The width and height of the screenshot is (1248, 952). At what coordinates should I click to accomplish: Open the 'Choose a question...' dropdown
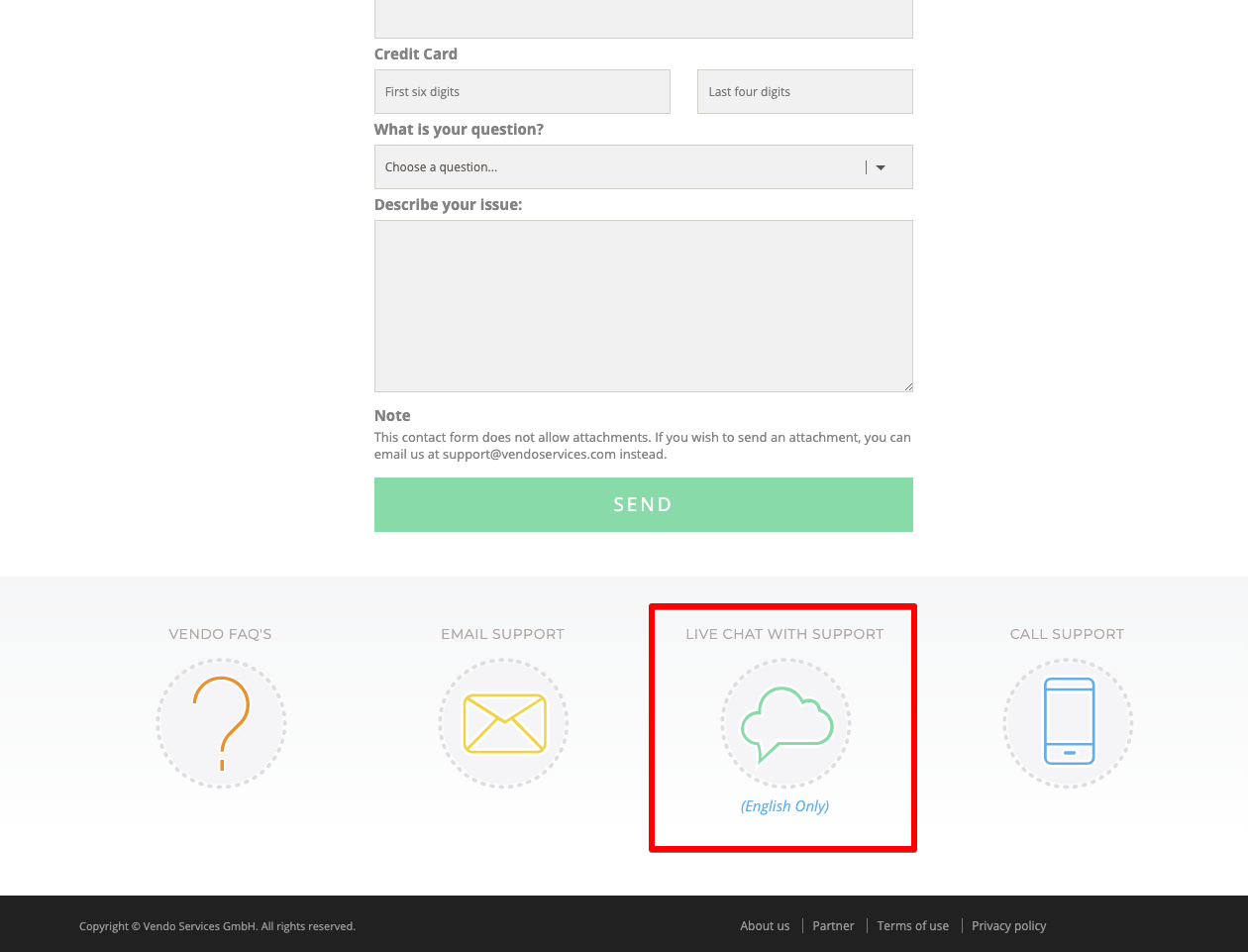coord(644,167)
